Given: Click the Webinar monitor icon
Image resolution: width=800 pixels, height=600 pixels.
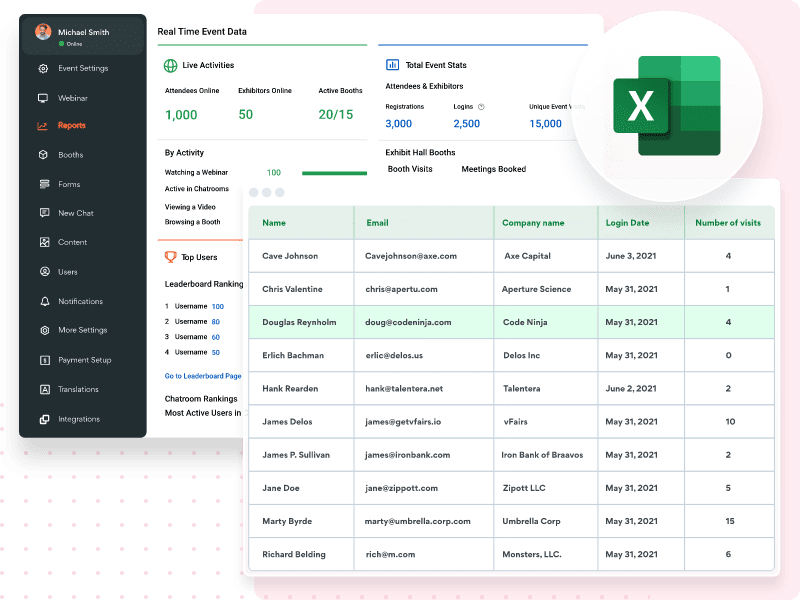Looking at the screenshot, I should [x=43, y=98].
